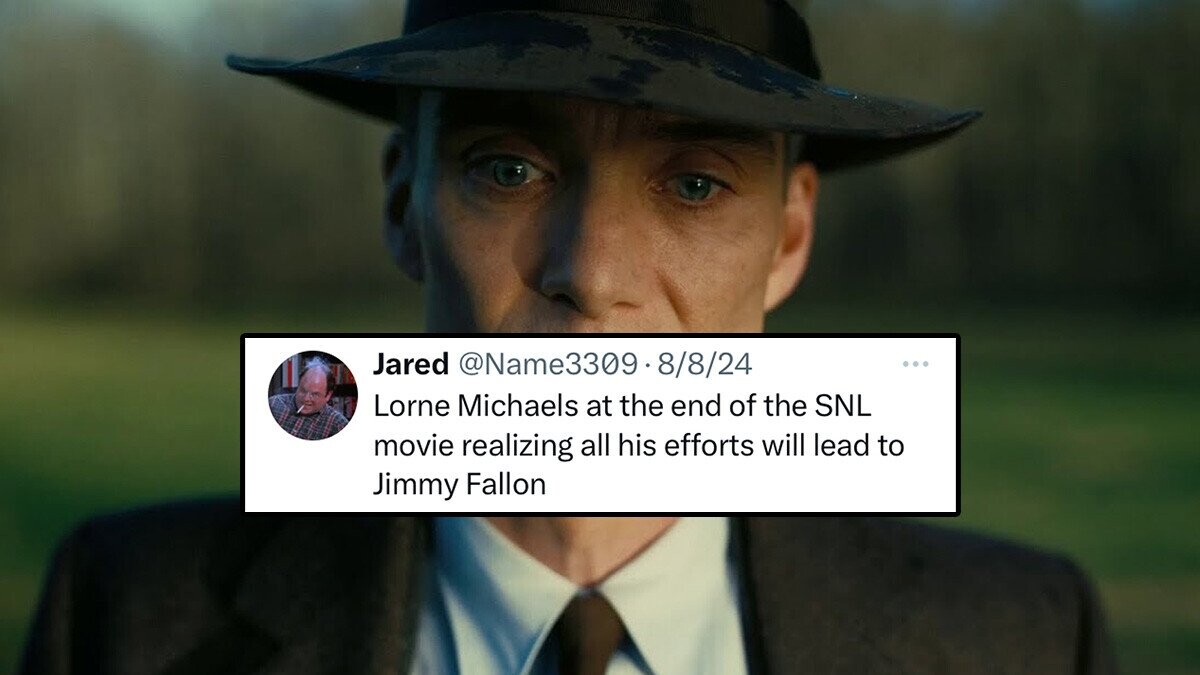Click the man's right-side eye
Viewport: 1200px width, 675px height.
pyautogui.click(x=695, y=186)
